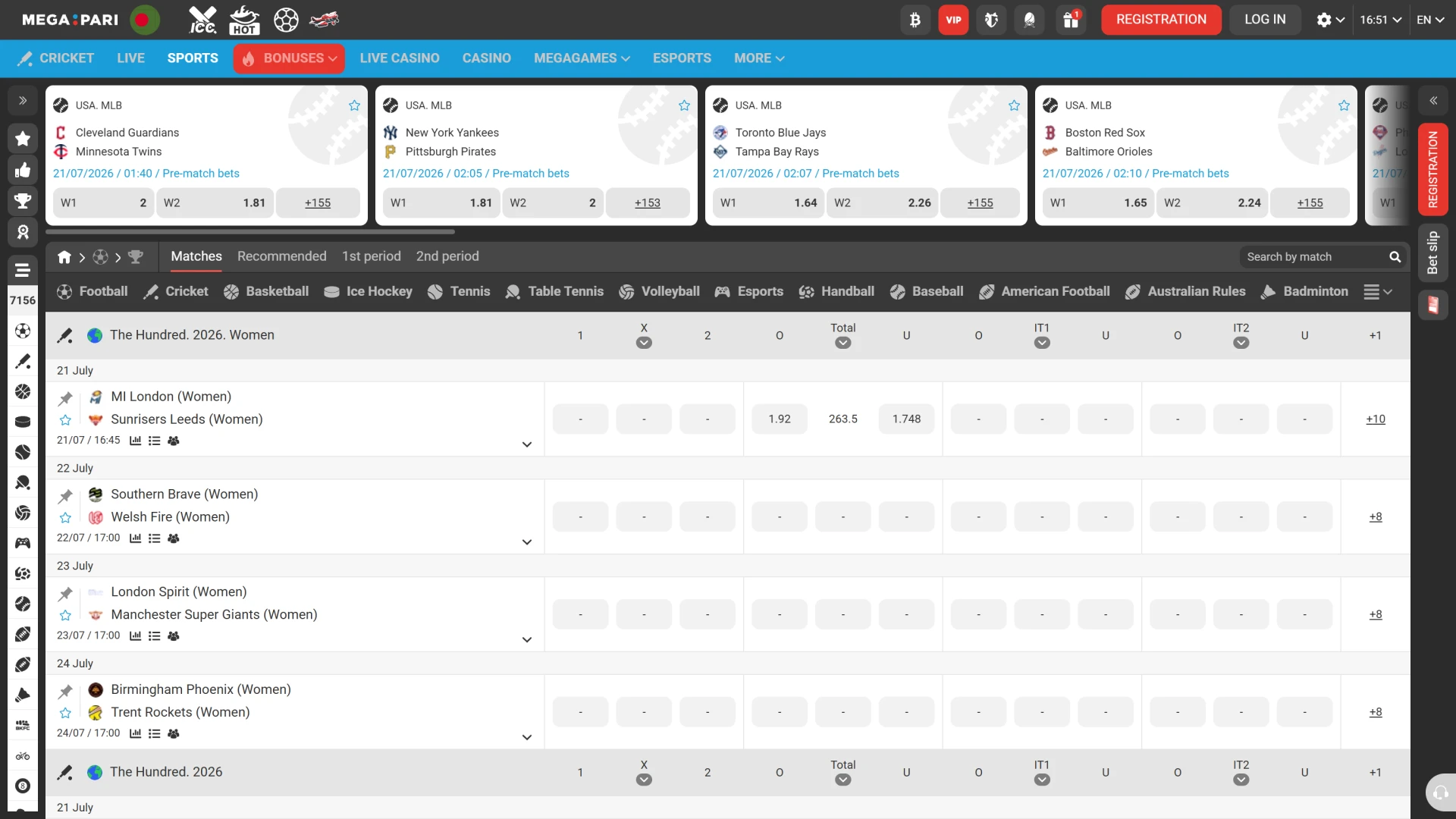Click the home icon in breadcrumb
The image size is (1456, 819).
pyautogui.click(x=64, y=257)
